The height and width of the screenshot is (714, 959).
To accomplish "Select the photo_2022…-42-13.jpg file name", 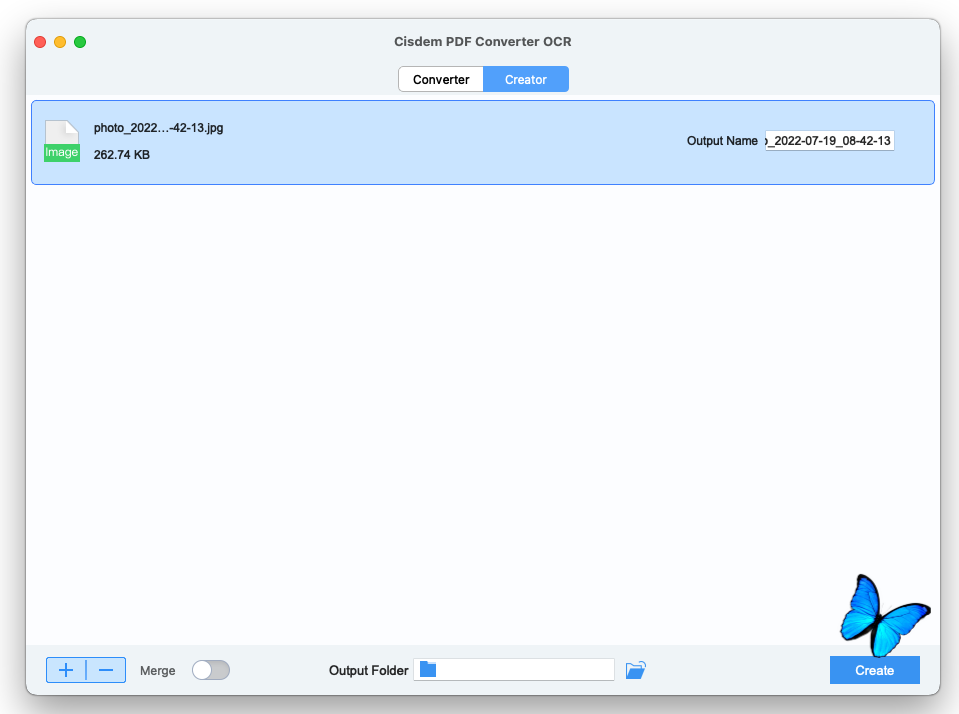I will pos(158,128).
